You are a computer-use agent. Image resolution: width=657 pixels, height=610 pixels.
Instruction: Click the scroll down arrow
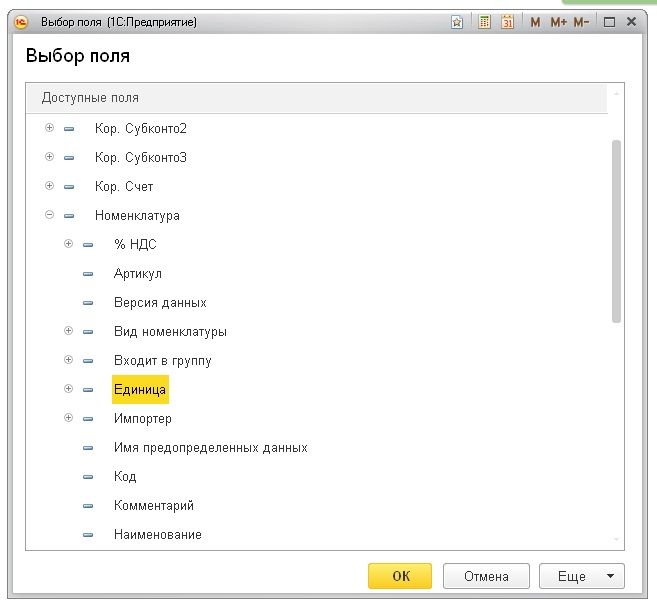[x=616, y=540]
